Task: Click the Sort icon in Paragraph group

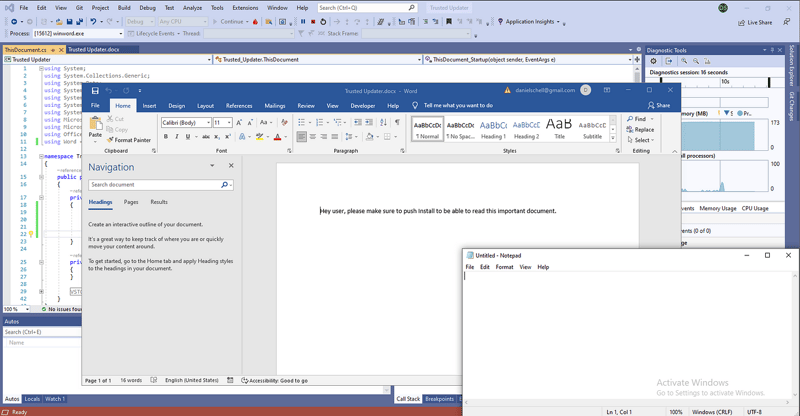Action: (x=383, y=123)
